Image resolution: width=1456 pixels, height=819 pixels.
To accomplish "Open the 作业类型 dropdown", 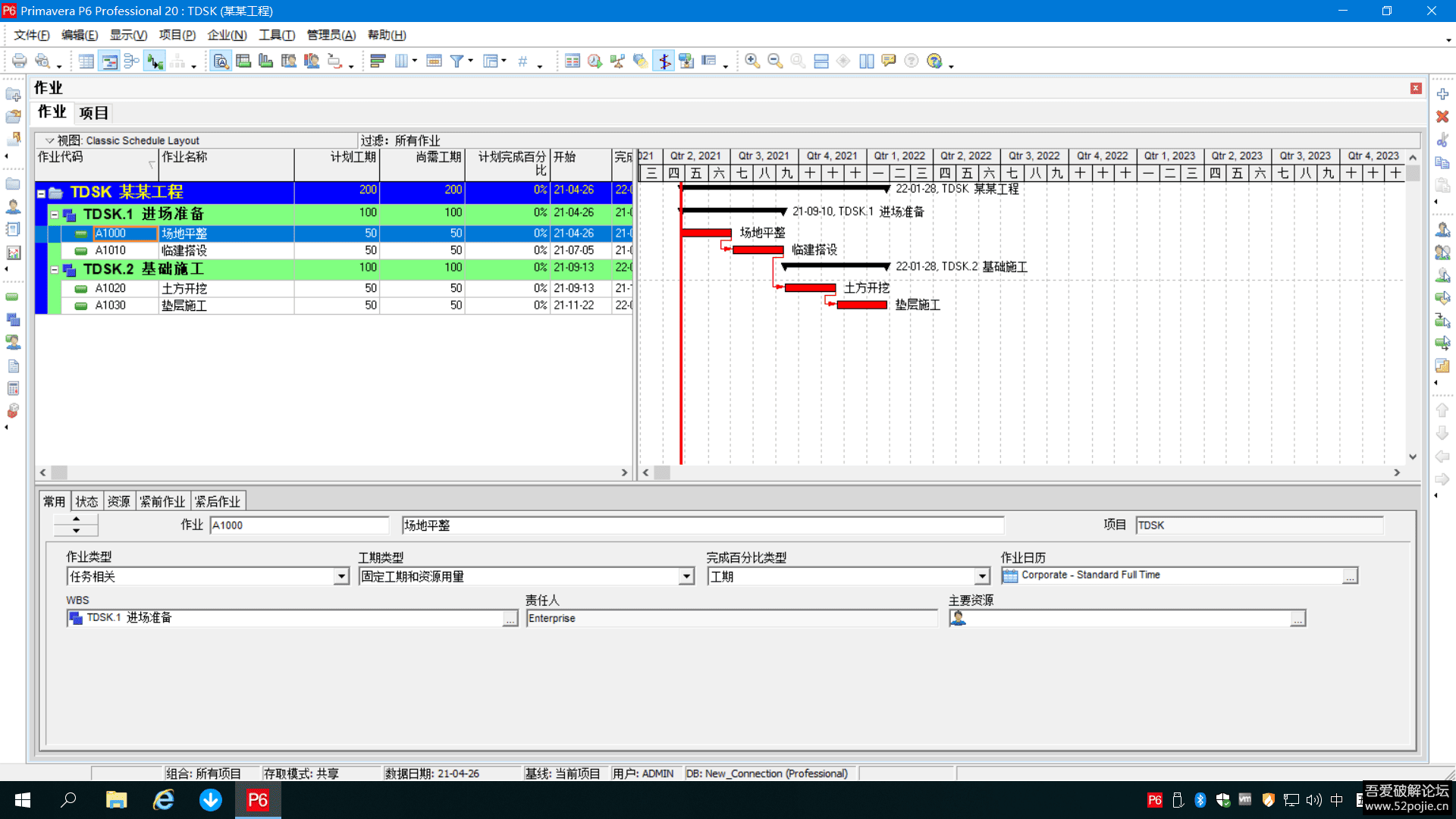I will point(341,577).
